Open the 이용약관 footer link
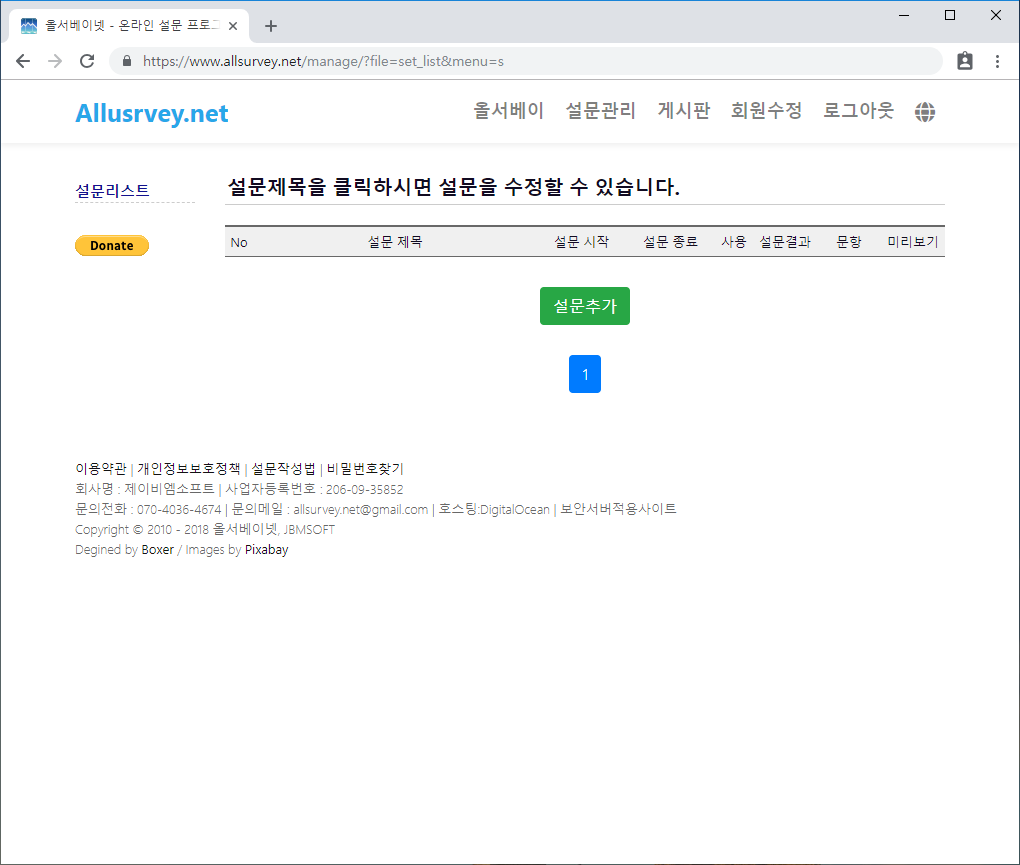 pyautogui.click(x=100, y=468)
